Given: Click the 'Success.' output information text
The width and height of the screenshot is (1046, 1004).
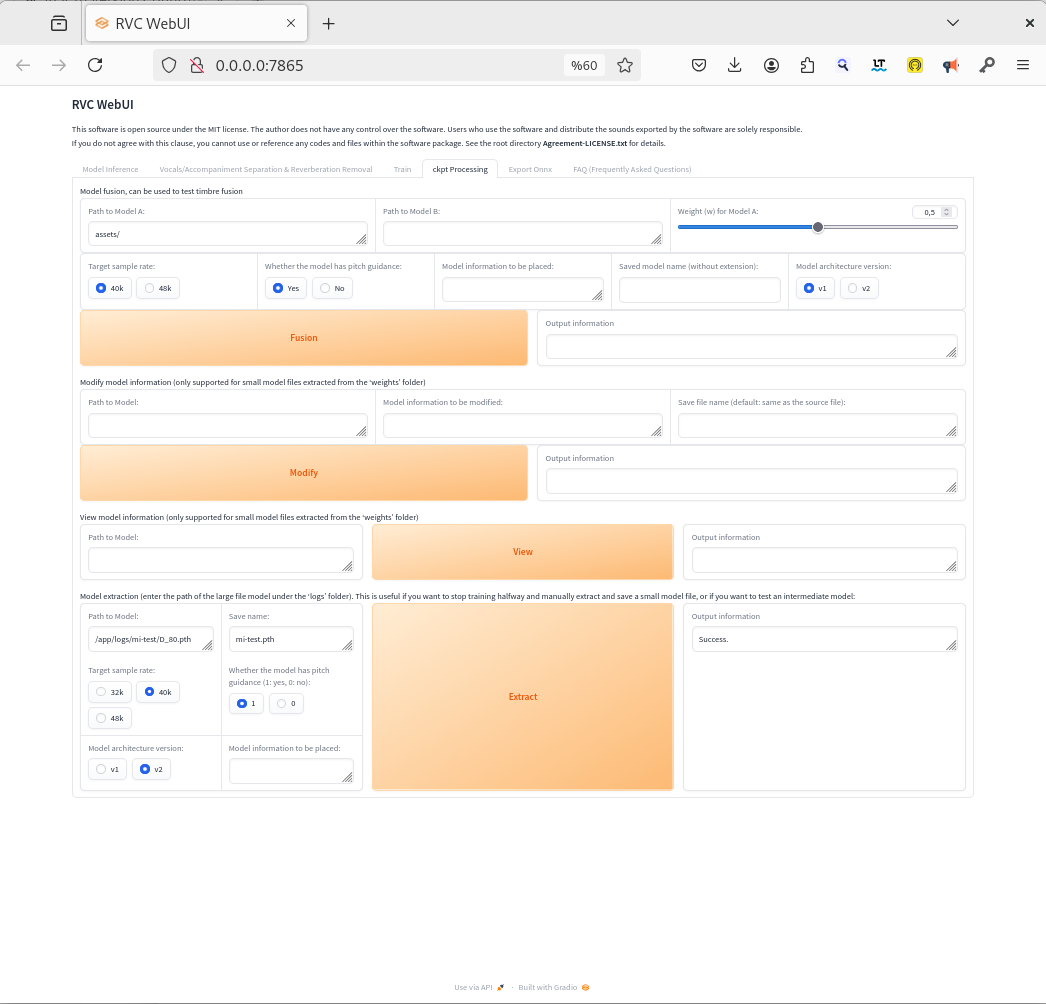Looking at the screenshot, I should [x=713, y=639].
